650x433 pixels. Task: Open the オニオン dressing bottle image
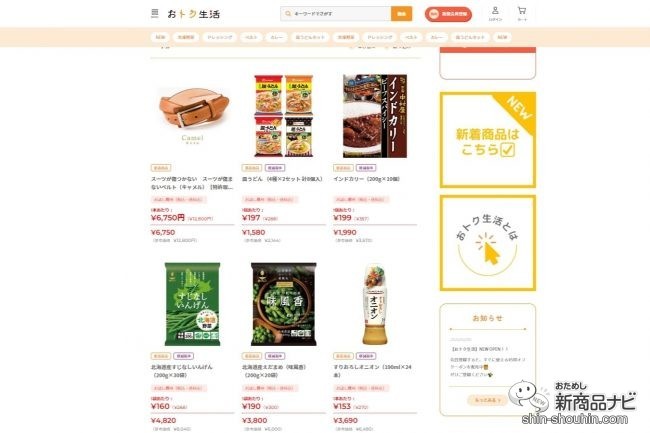tap(375, 305)
